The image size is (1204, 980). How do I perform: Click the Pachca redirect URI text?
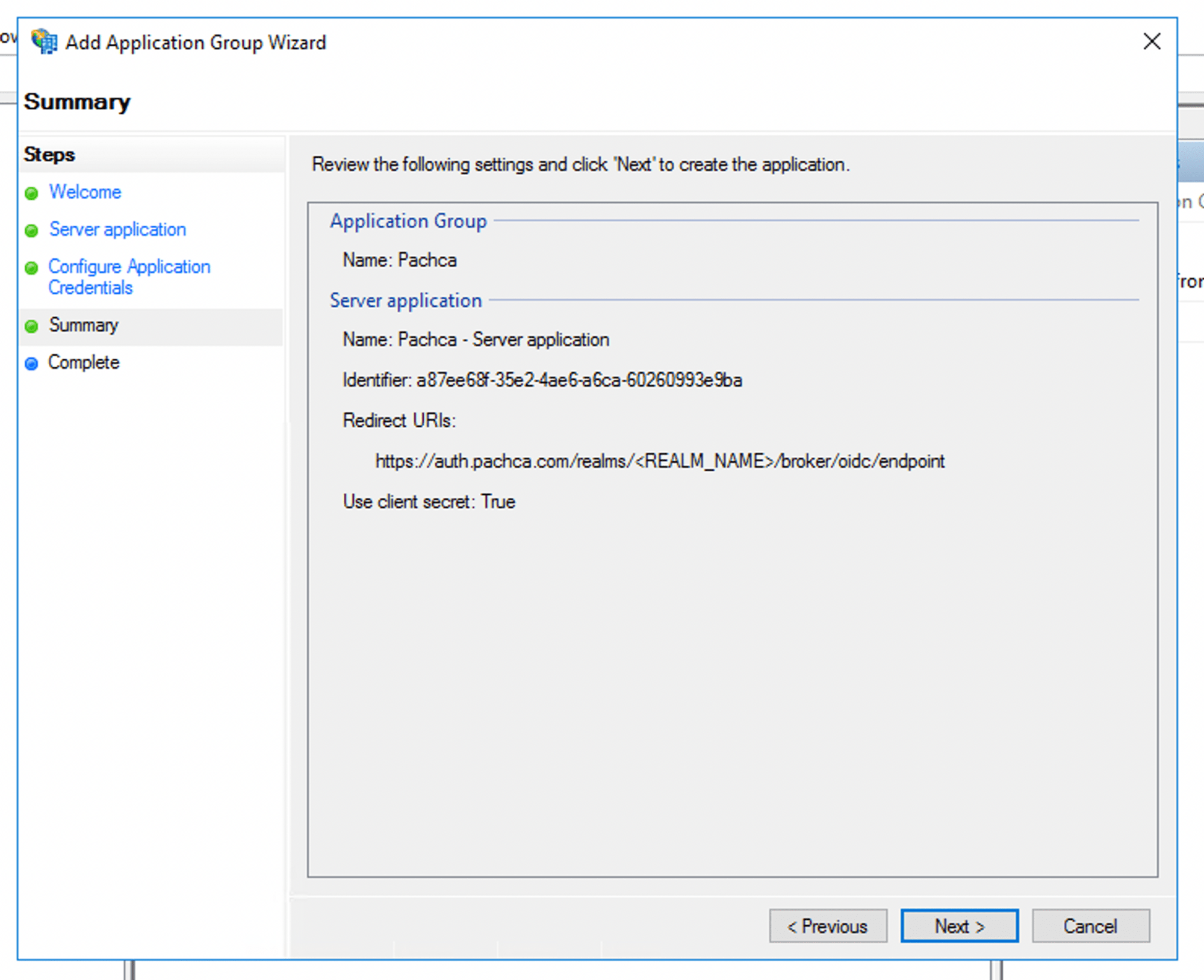click(x=660, y=461)
